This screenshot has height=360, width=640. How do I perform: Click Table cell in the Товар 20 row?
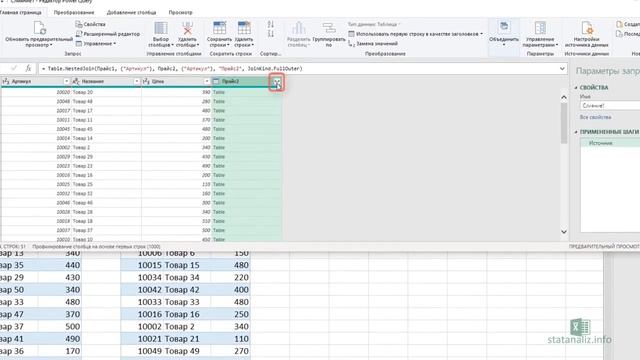point(247,92)
